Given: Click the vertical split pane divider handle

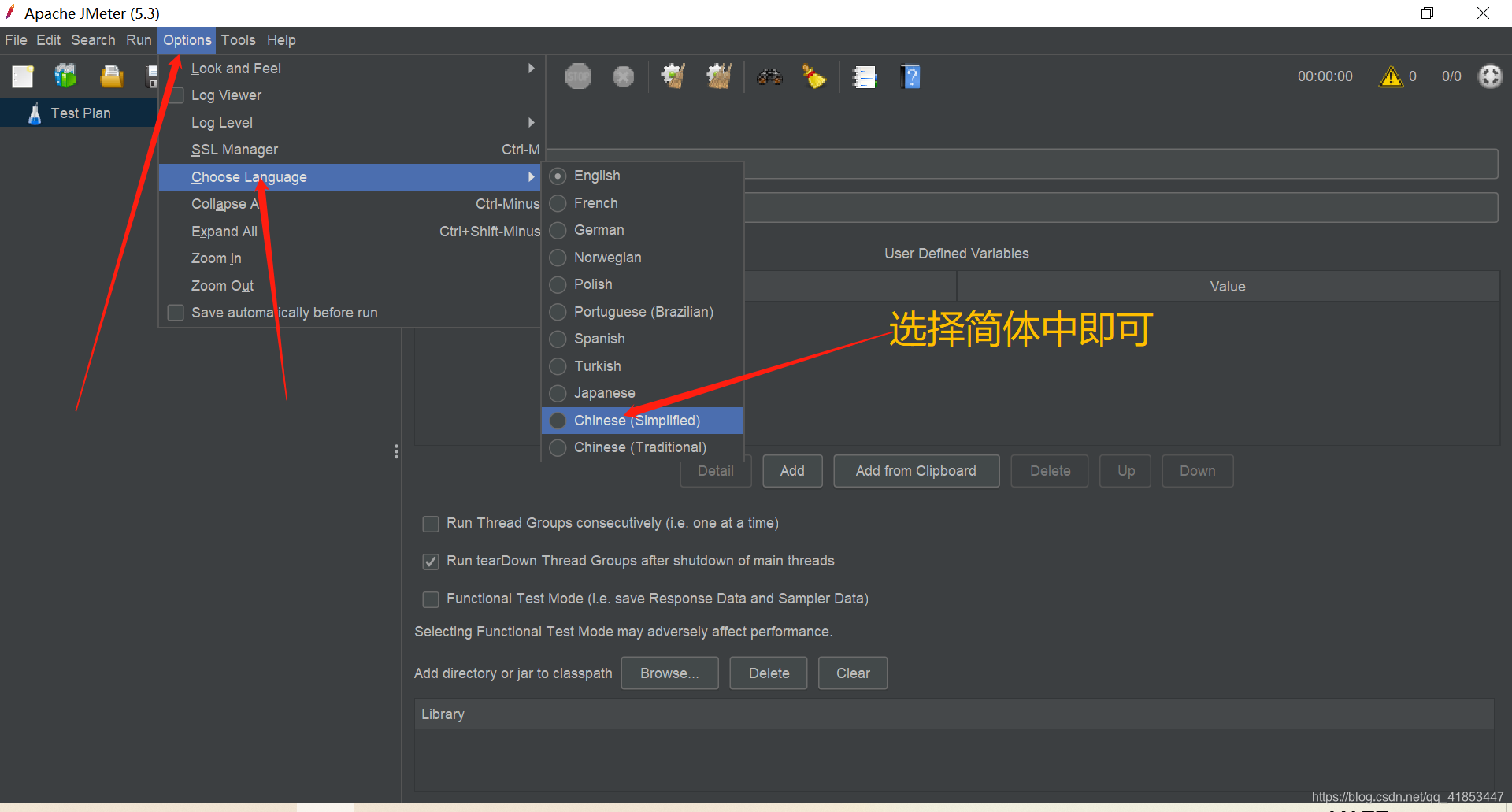Looking at the screenshot, I should click(396, 451).
